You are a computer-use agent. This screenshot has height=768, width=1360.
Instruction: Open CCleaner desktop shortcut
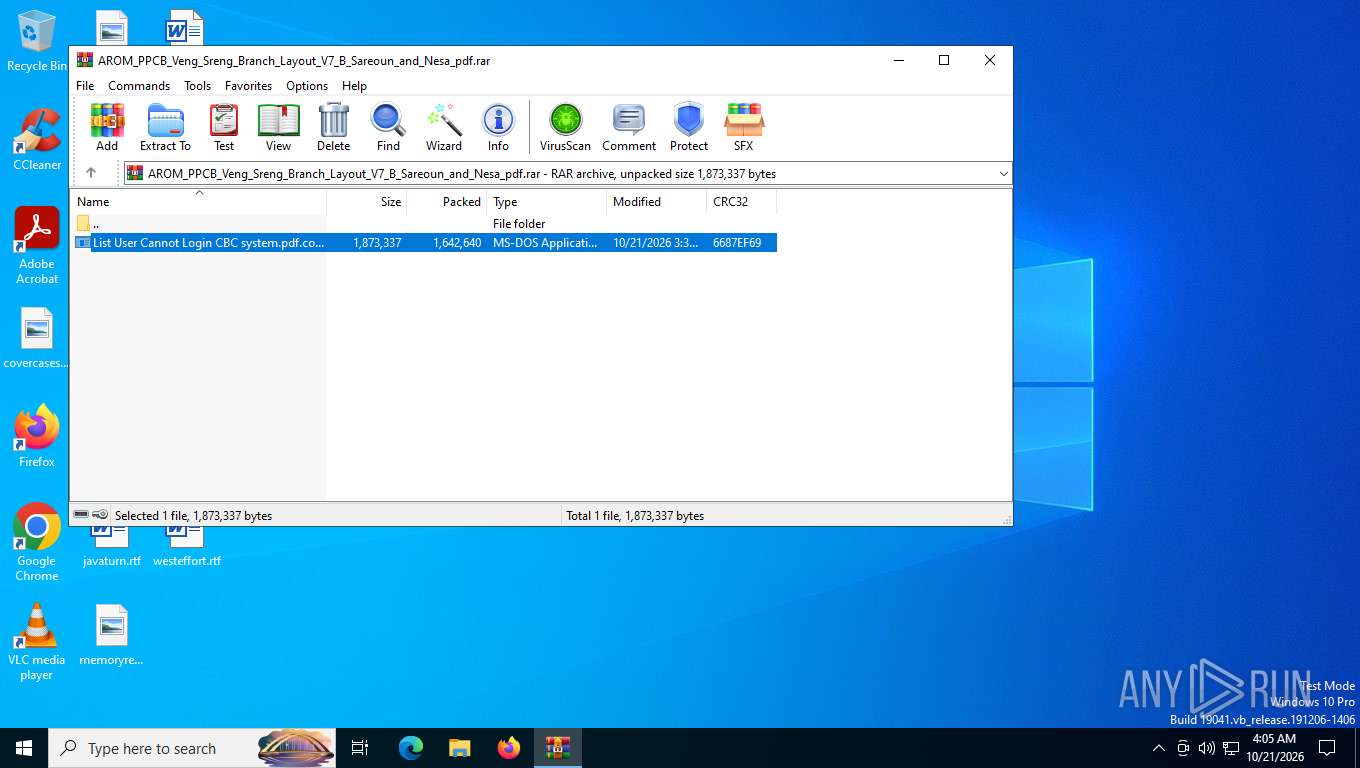[x=37, y=139]
